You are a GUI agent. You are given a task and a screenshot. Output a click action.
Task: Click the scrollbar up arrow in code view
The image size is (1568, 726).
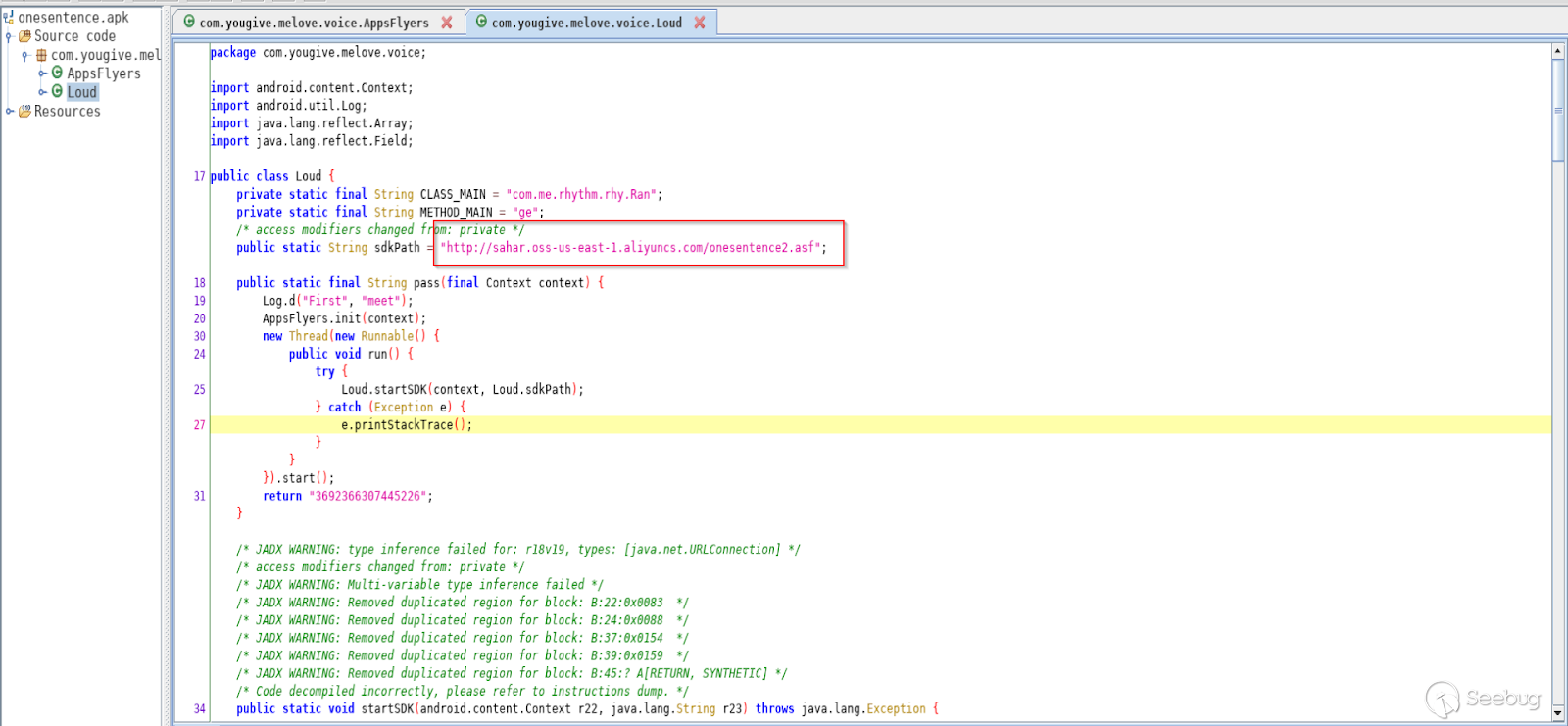(x=1558, y=50)
